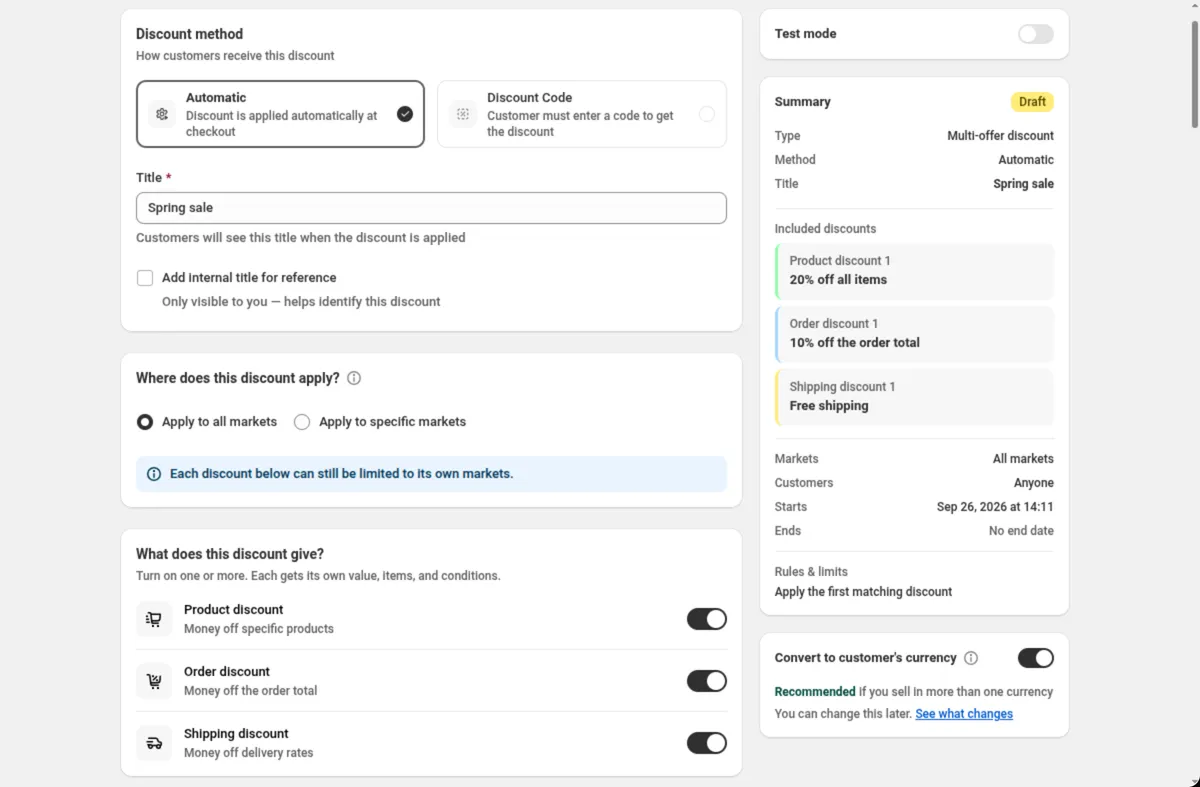Click the Discount Code method icon
Screen dimensions: 1200x787
click(463, 114)
